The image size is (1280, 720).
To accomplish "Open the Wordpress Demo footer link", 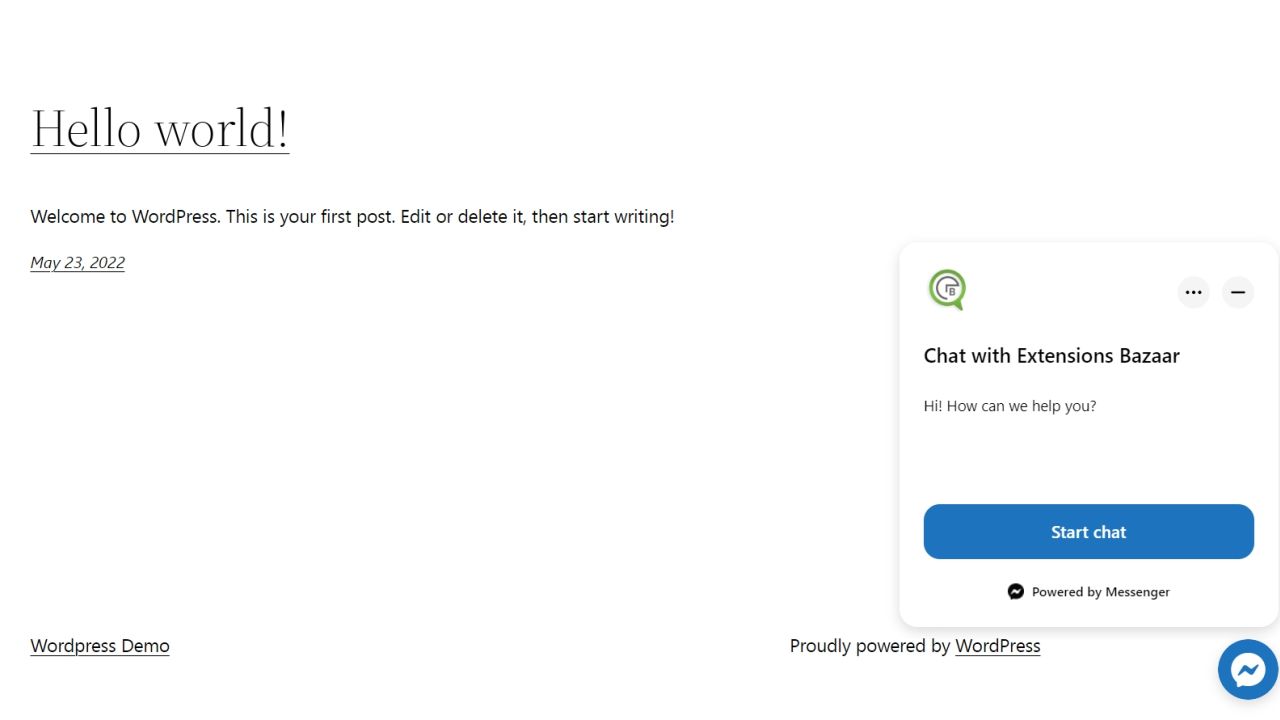I will point(100,646).
